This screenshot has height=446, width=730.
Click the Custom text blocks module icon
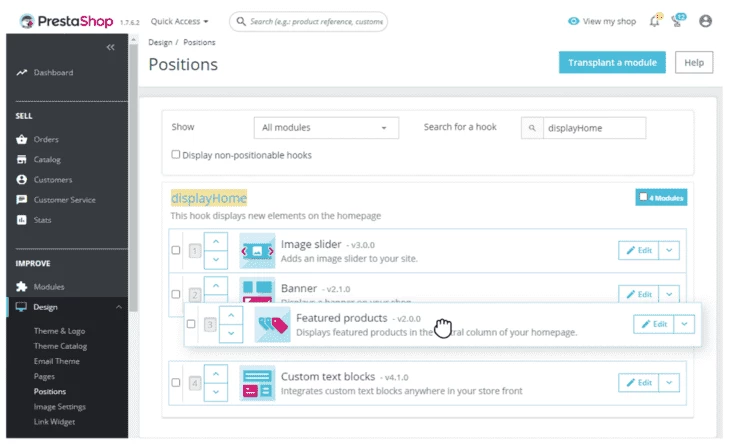pyautogui.click(x=257, y=383)
